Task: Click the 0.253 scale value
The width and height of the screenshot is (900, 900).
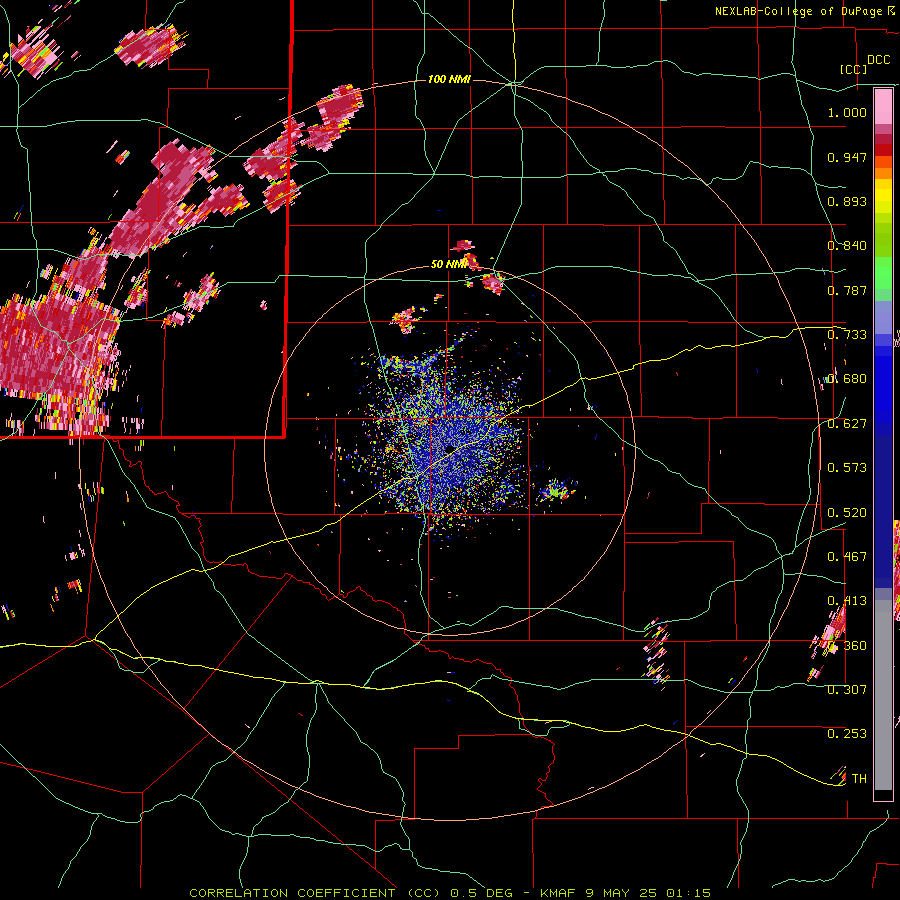Action: 847,734
